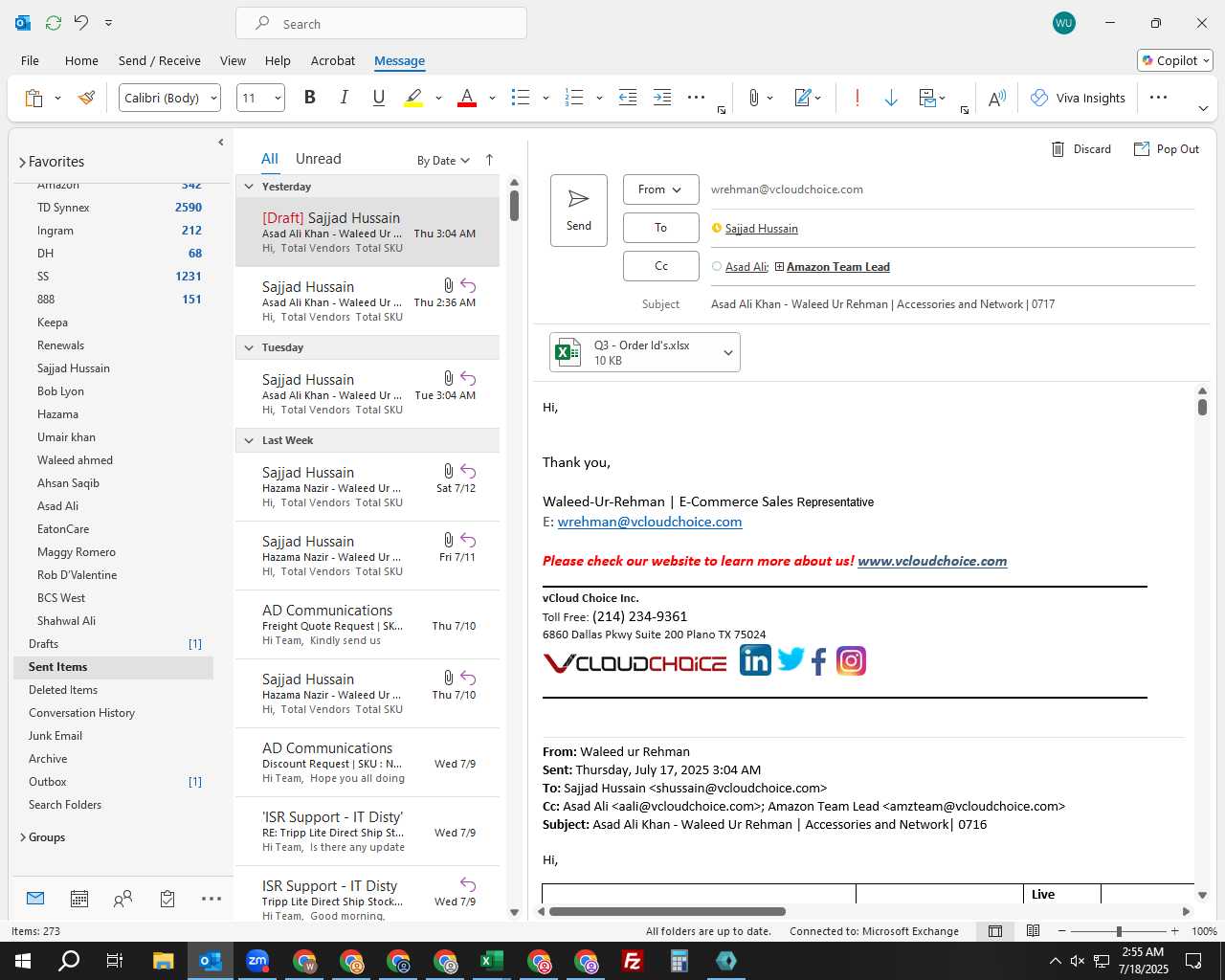Mark message as High Importance
The image size is (1225, 980).
(857, 98)
